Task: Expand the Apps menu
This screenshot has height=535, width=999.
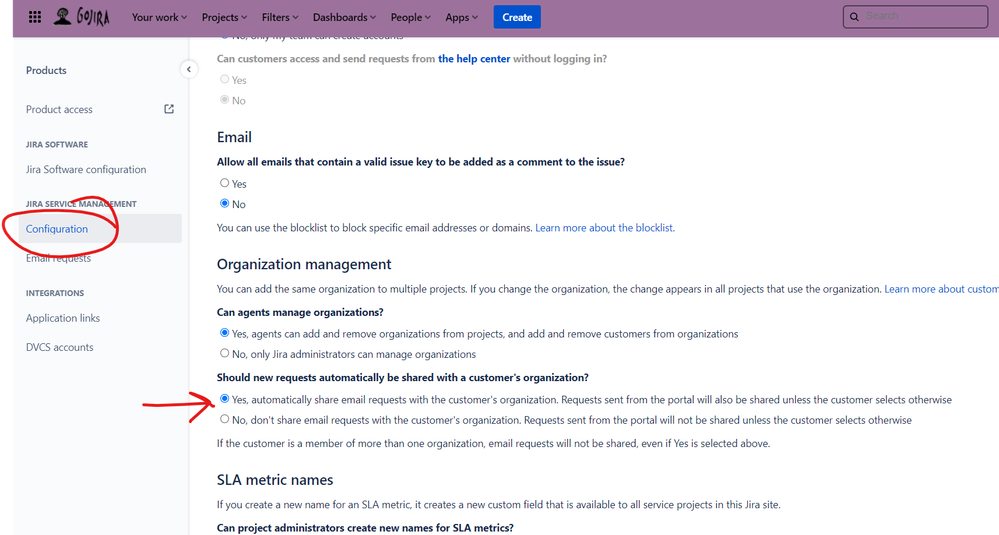Action: pyautogui.click(x=461, y=17)
